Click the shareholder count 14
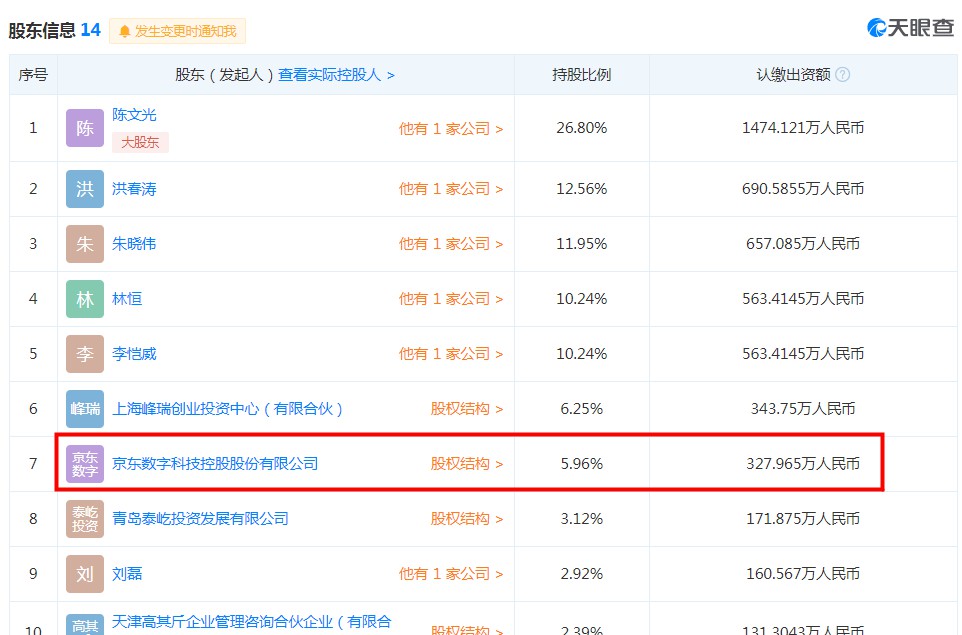 (x=91, y=30)
